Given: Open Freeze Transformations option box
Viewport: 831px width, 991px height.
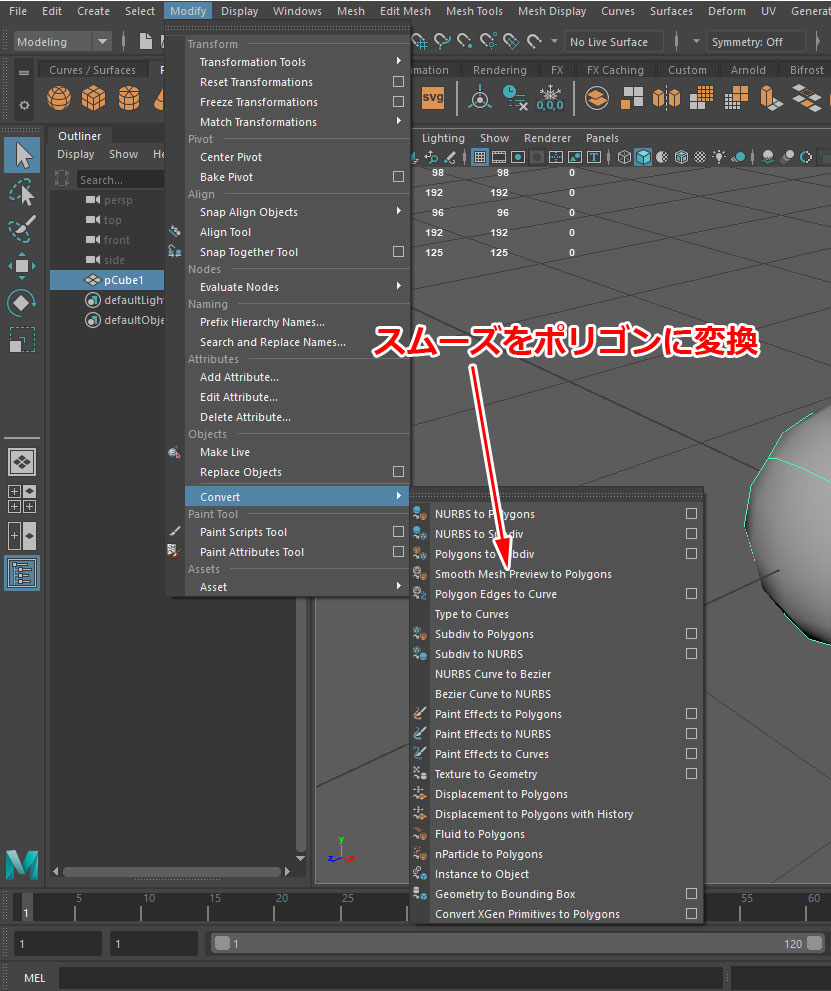Looking at the screenshot, I should click(x=398, y=102).
